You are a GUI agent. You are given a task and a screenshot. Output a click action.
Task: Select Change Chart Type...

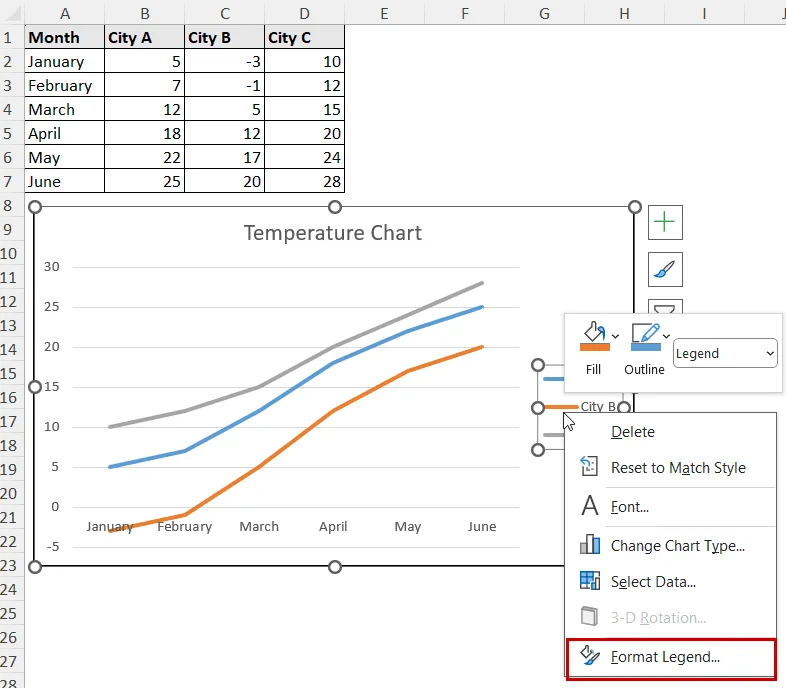point(671,546)
